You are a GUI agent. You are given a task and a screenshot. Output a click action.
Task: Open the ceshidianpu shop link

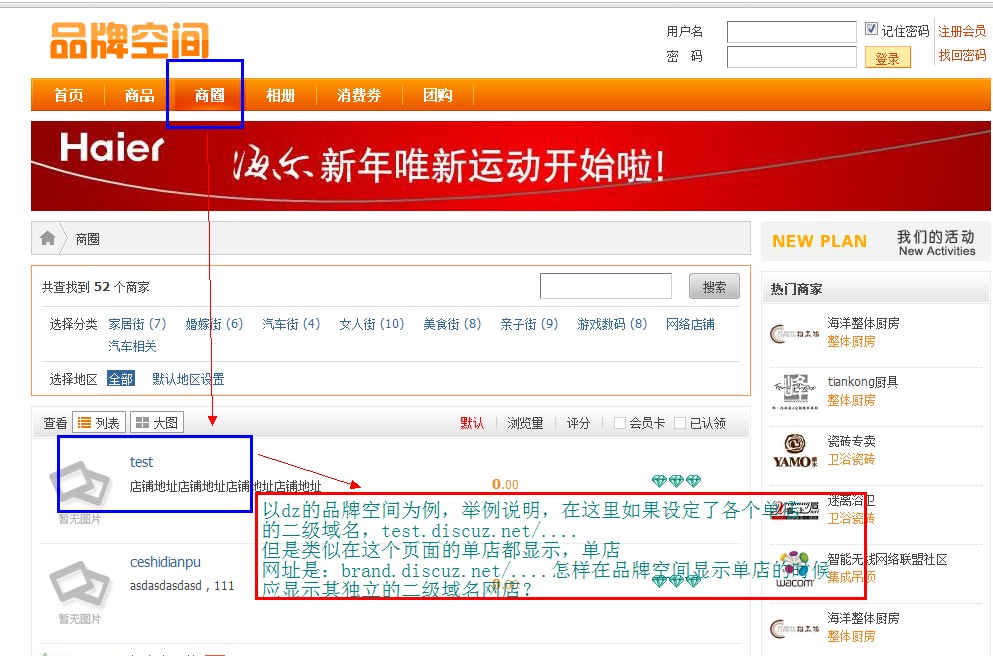165,562
